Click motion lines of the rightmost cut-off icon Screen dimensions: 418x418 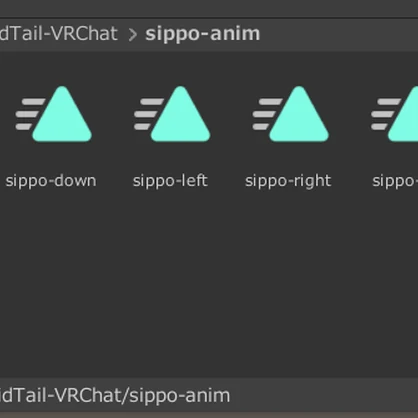point(385,114)
